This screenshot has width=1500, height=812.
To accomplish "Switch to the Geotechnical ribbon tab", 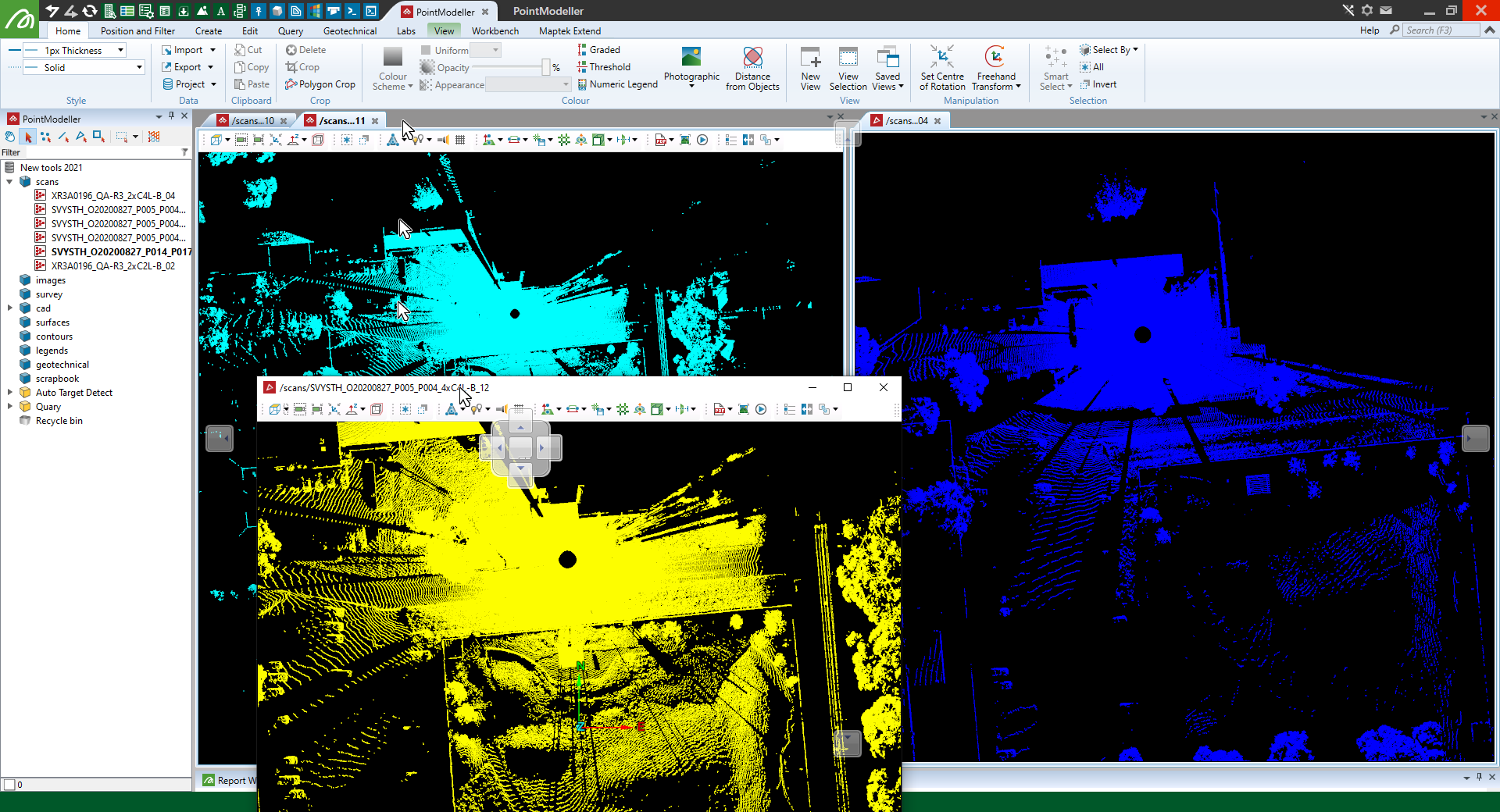I will point(349,31).
